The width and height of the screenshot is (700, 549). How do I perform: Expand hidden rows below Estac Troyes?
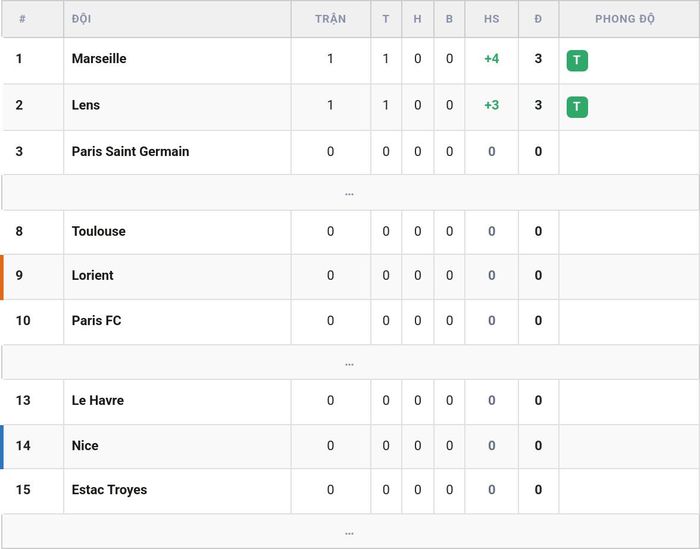click(x=350, y=532)
